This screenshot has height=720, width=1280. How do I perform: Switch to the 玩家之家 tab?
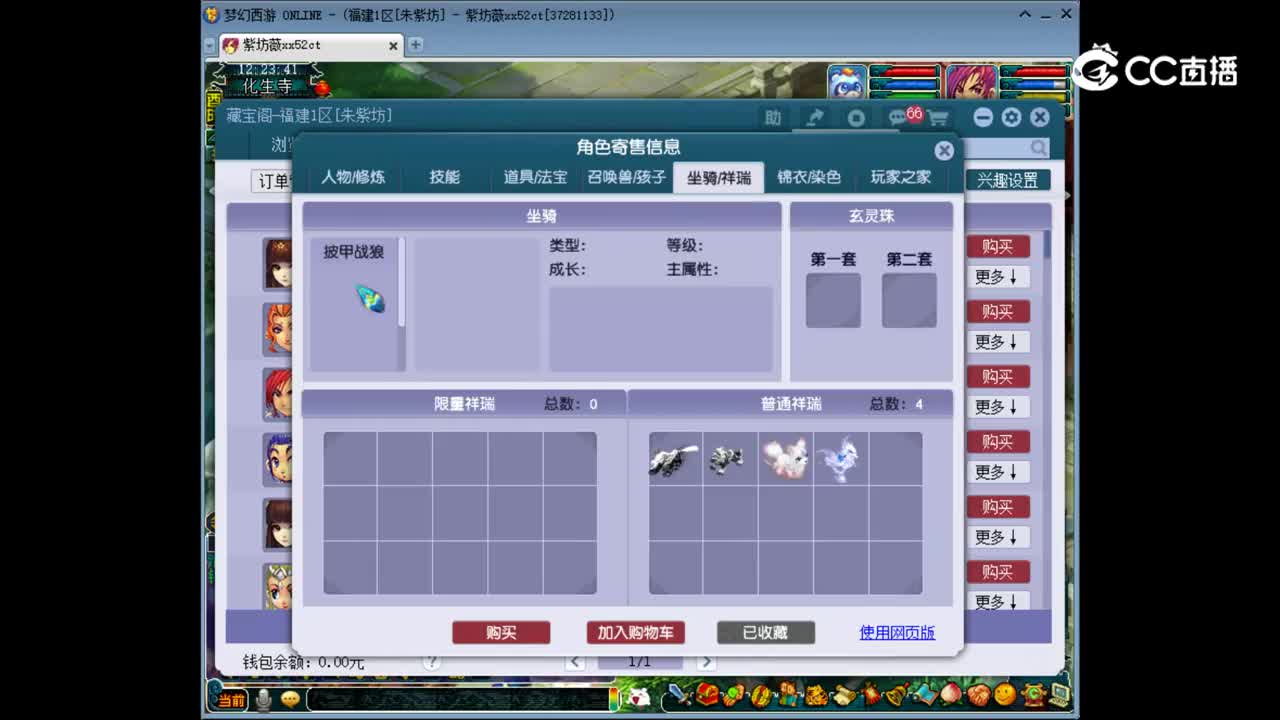pos(900,177)
